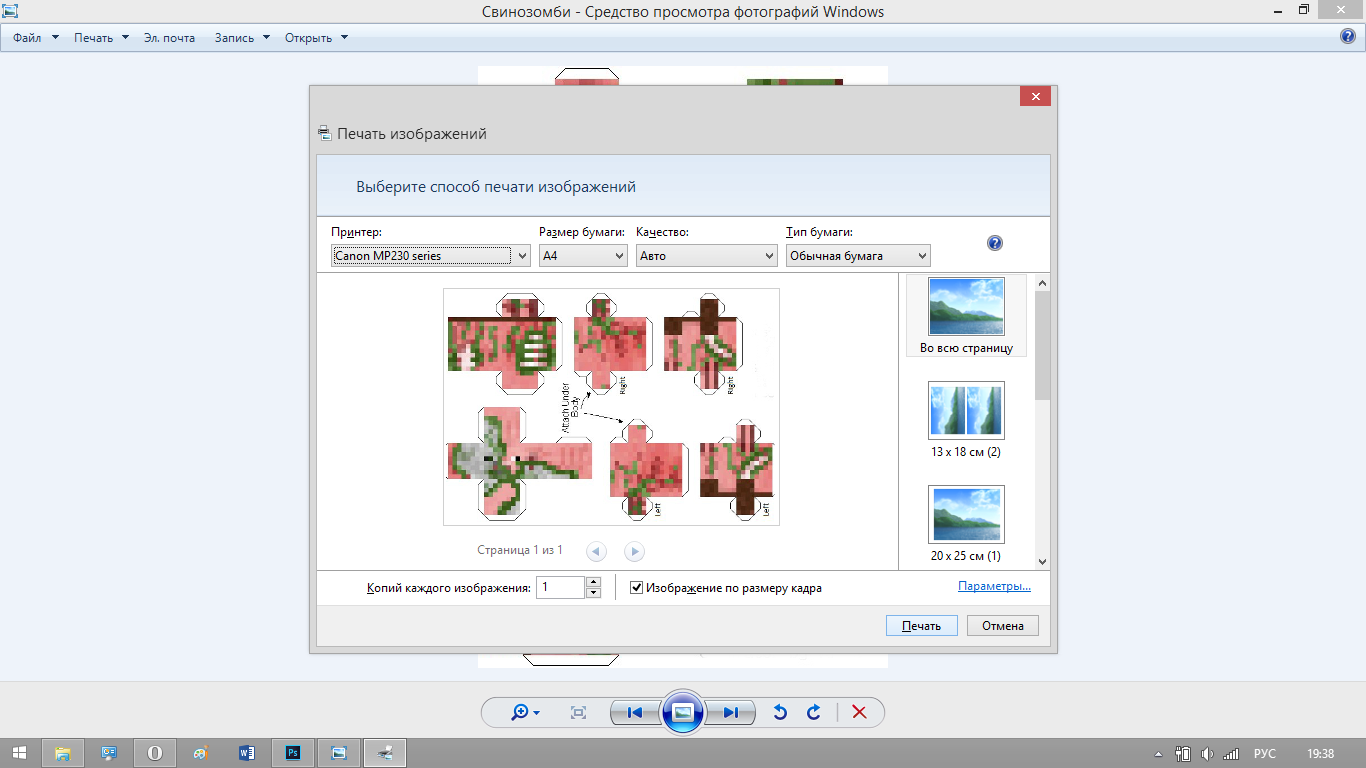This screenshot has height=768, width=1366.
Task: Open viewer help icon at top right
Action: (1348, 37)
